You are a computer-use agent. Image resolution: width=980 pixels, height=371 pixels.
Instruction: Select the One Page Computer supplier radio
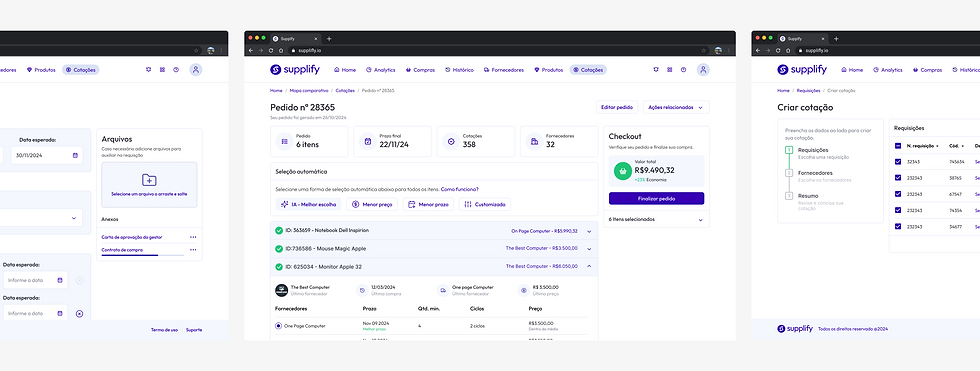point(278,325)
